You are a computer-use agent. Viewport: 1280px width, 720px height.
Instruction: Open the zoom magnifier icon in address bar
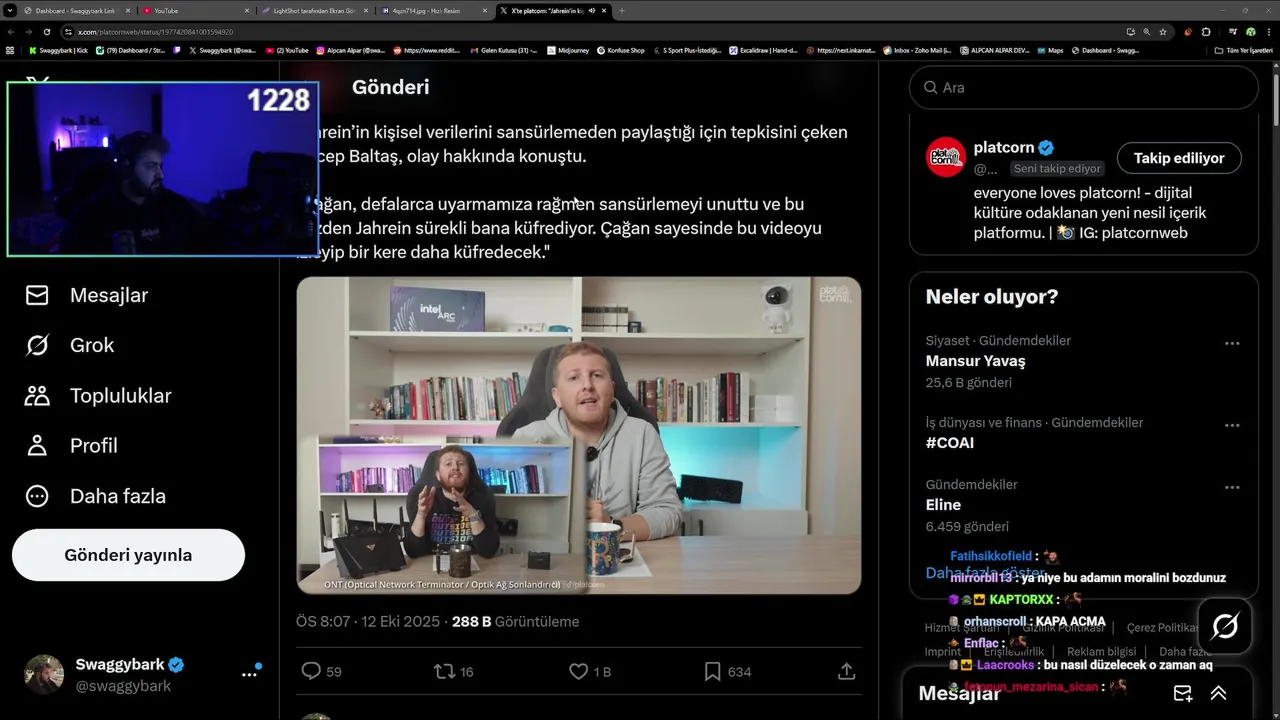point(1147,32)
